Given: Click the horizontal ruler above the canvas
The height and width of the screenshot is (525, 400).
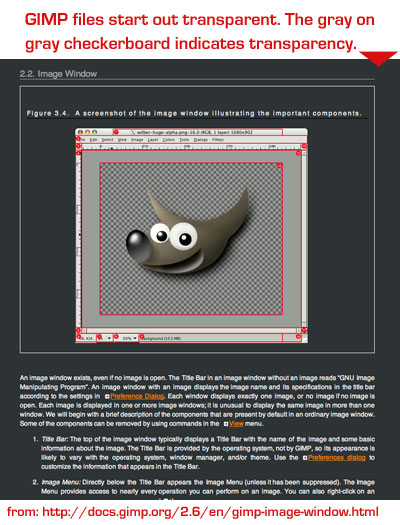Looking at the screenshot, I should (x=192, y=147).
